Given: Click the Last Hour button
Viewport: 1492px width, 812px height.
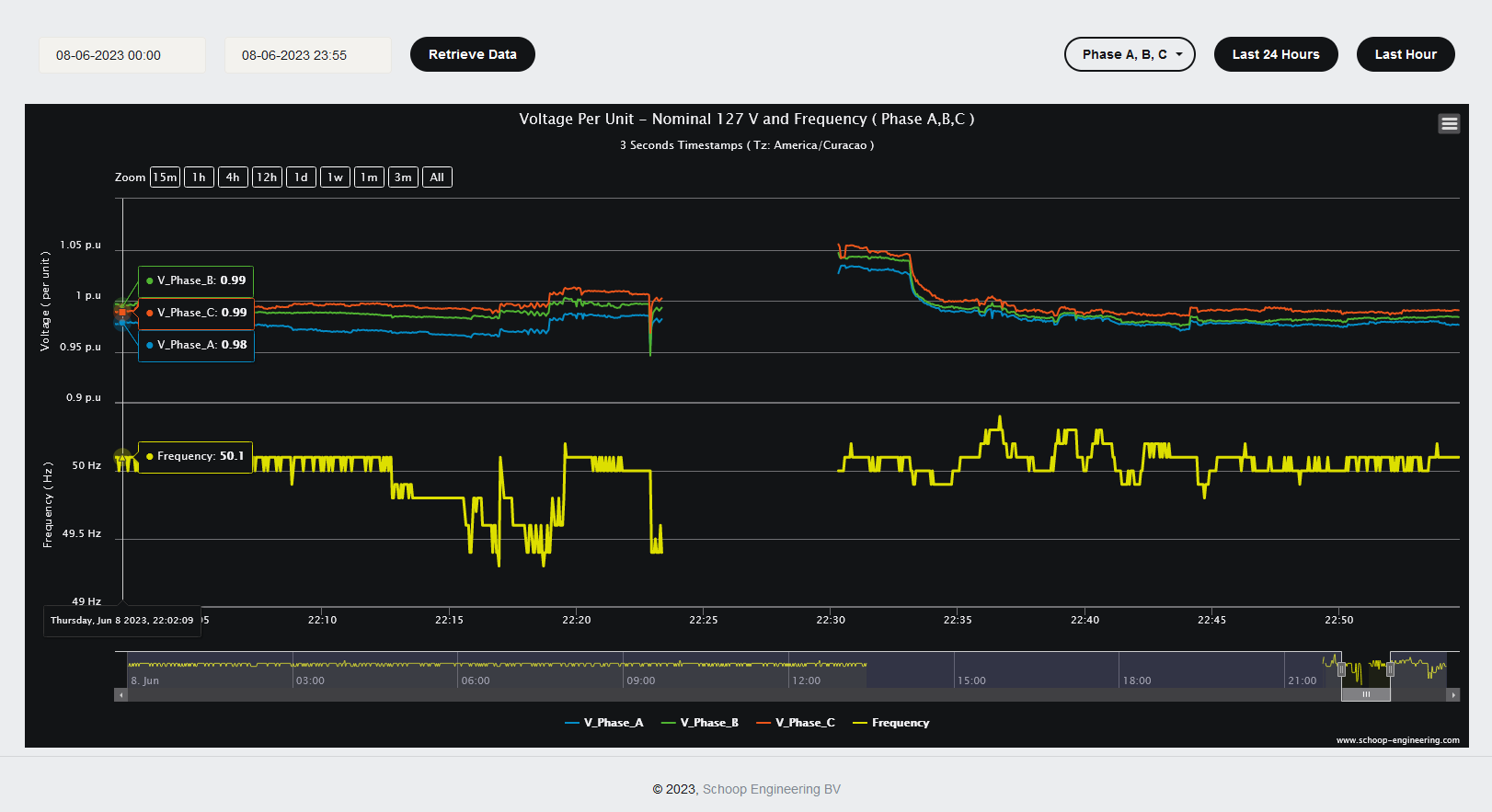Looking at the screenshot, I should pos(1406,54).
